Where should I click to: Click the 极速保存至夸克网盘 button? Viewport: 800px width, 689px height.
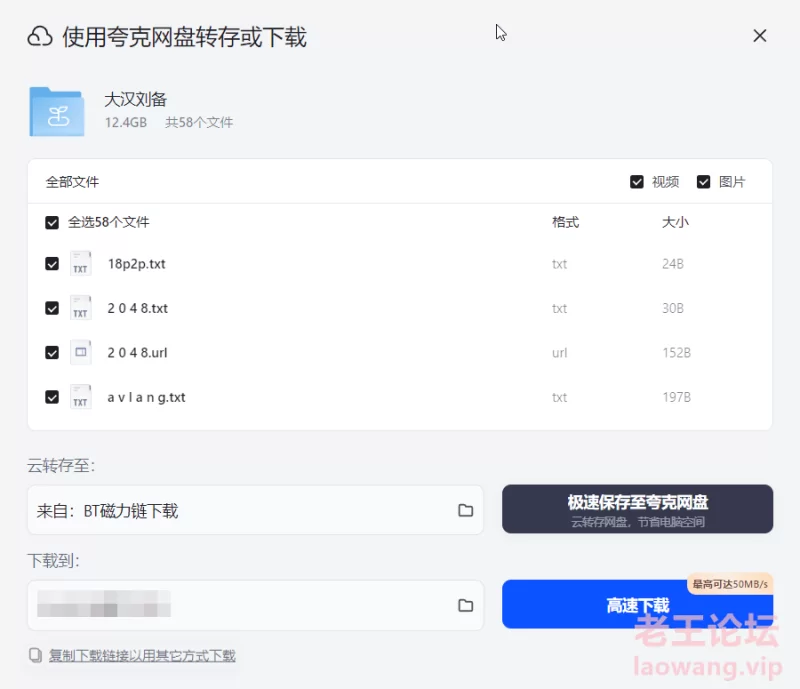tap(637, 509)
